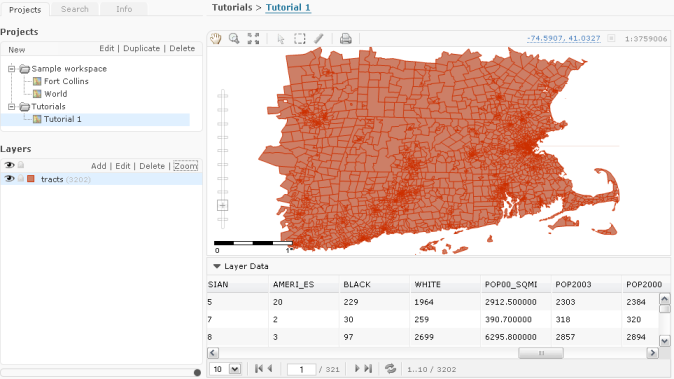674x379 pixels.
Task: Switch to the Search tab
Action: 74,9
